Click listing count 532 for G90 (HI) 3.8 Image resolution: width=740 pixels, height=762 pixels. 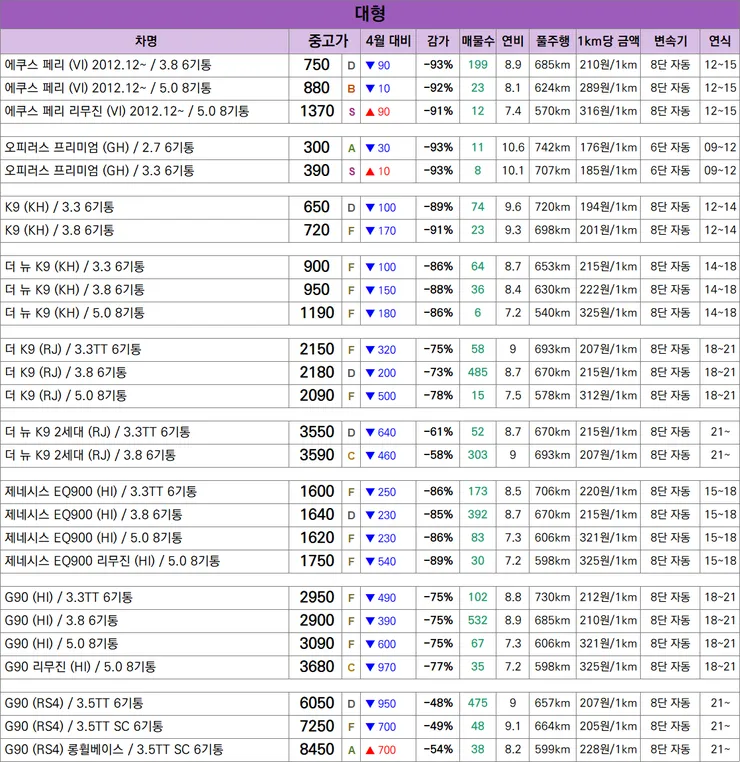[478, 621]
